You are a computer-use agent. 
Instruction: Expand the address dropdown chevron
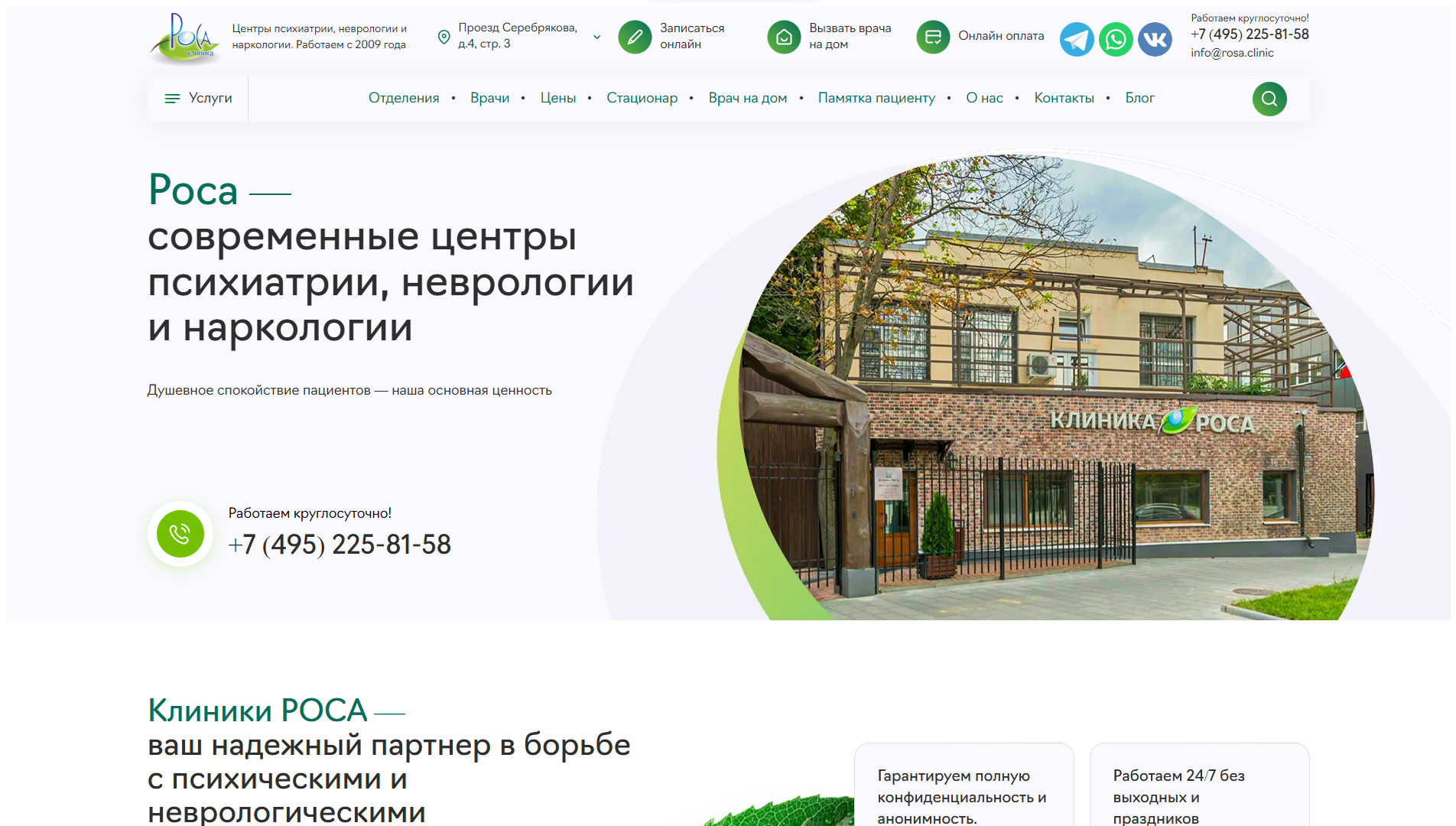[597, 37]
